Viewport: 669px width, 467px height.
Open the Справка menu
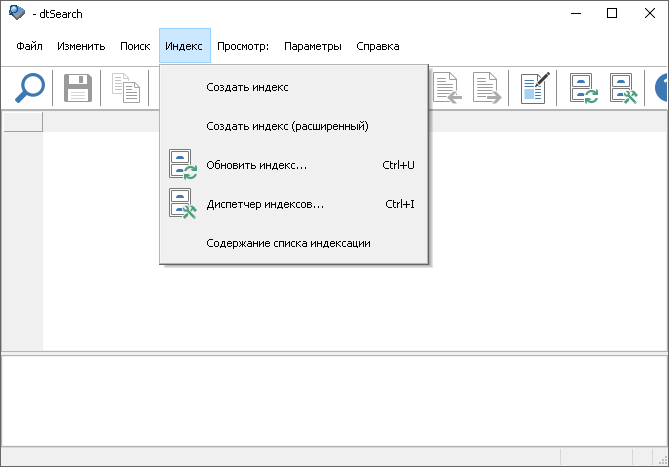tap(378, 46)
